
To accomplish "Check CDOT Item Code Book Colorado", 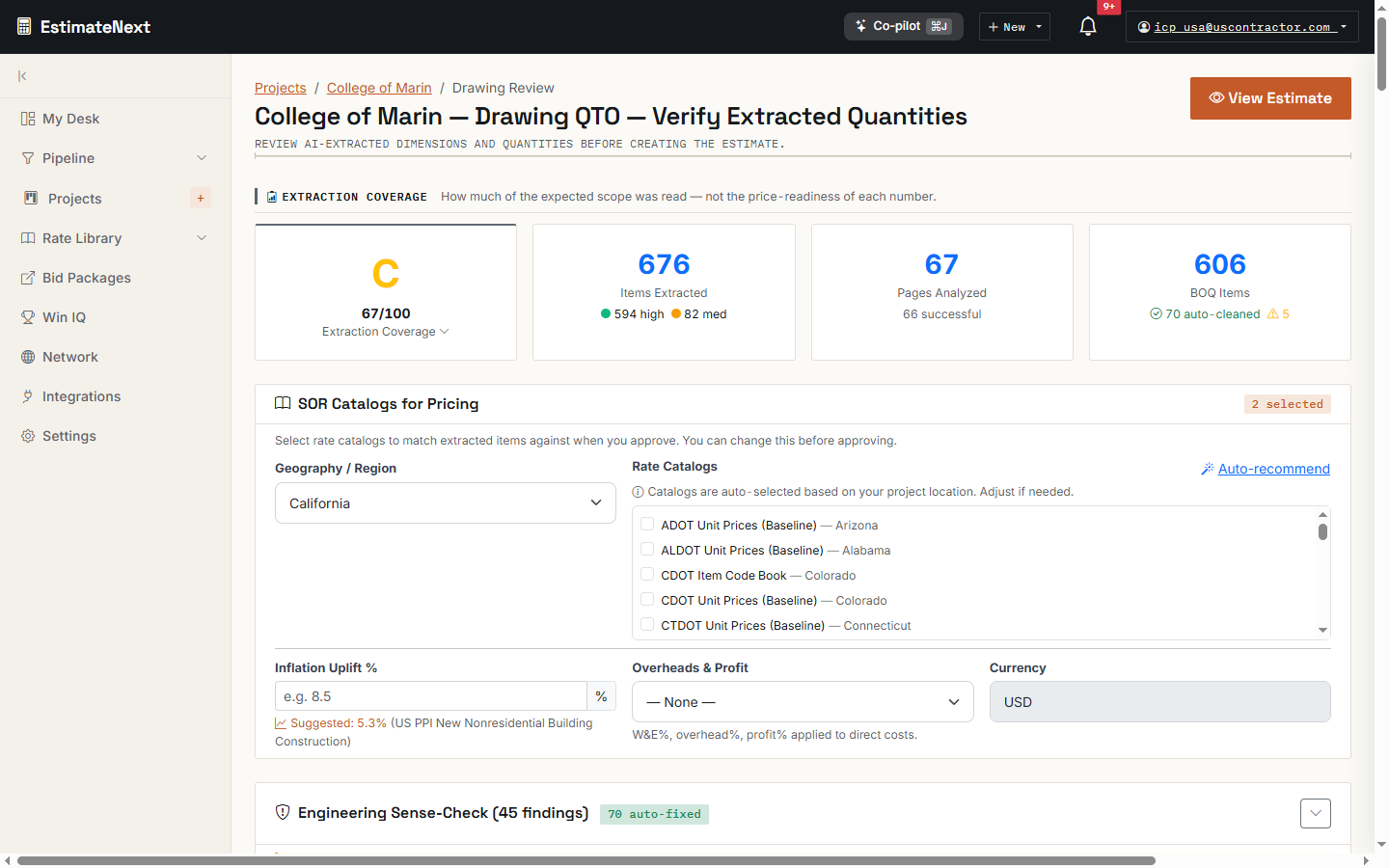I will [647, 575].
